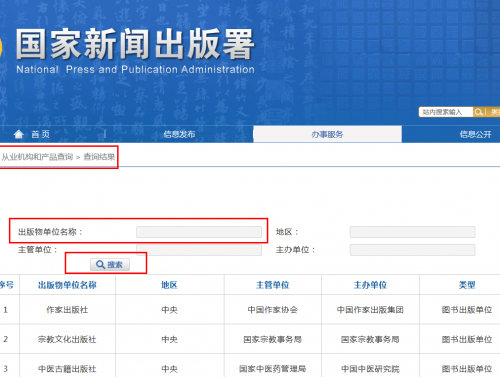Click the orange site search magnifier icon

click(x=479, y=112)
